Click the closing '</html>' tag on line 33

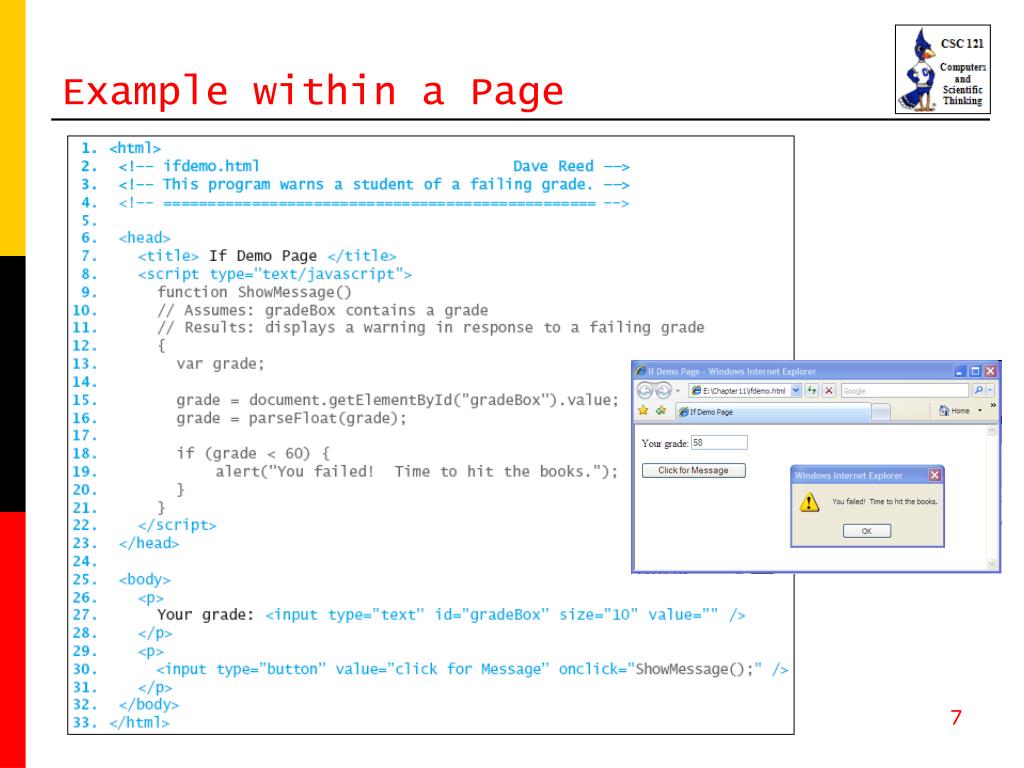click(x=140, y=722)
